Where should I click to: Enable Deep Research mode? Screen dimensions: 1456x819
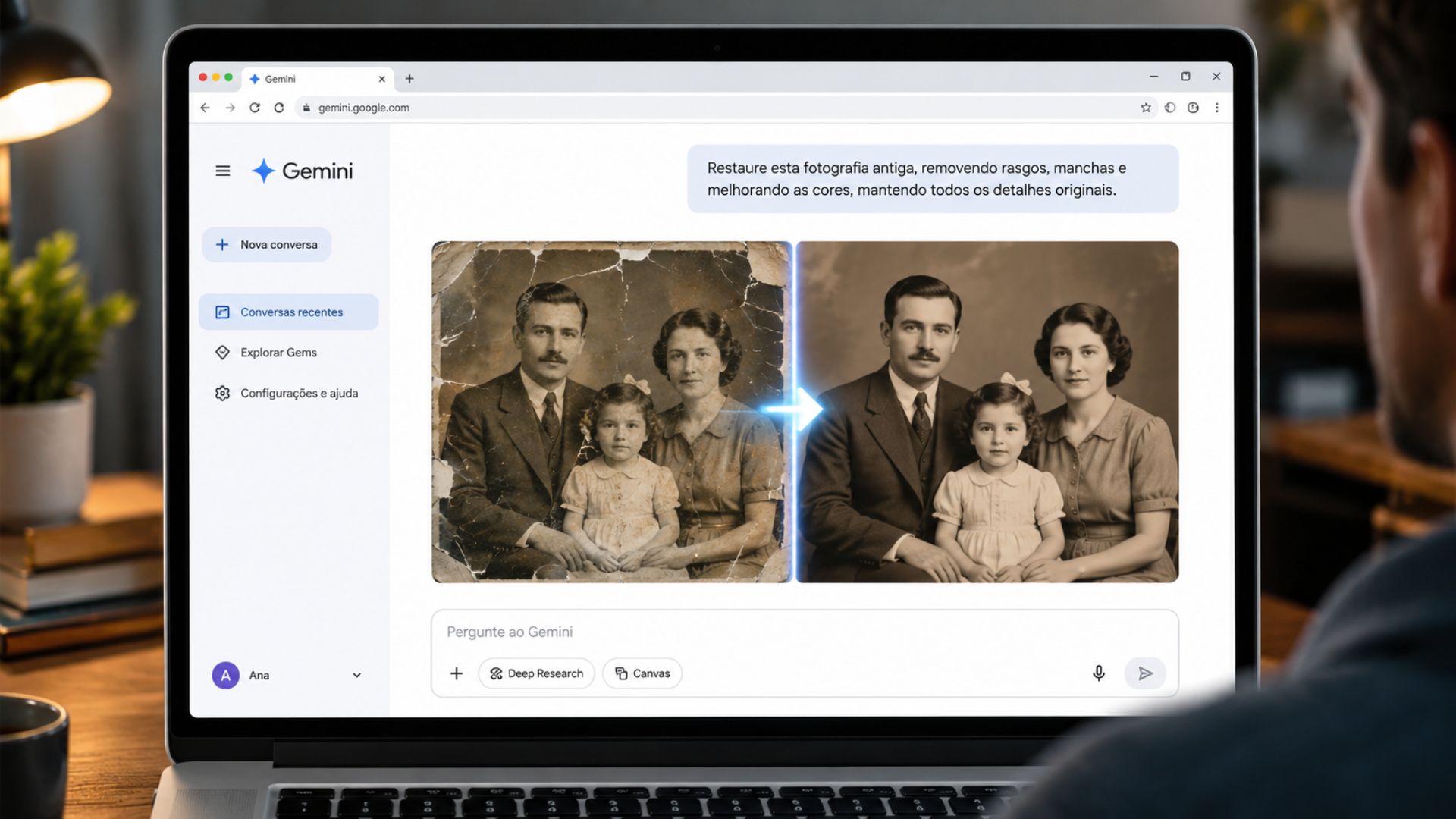point(536,673)
